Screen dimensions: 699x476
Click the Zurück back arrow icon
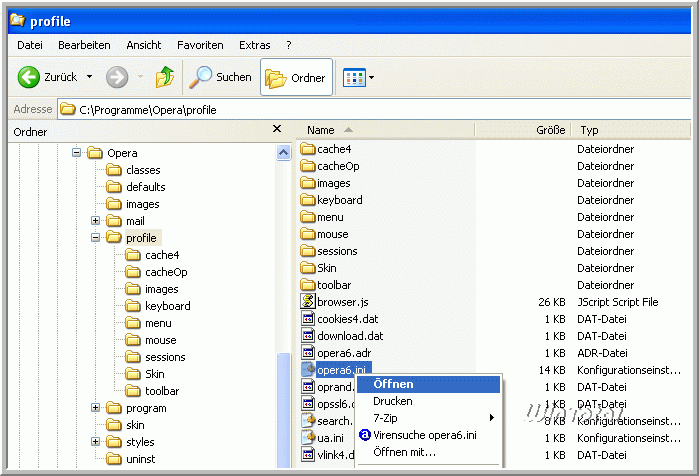[x=28, y=77]
